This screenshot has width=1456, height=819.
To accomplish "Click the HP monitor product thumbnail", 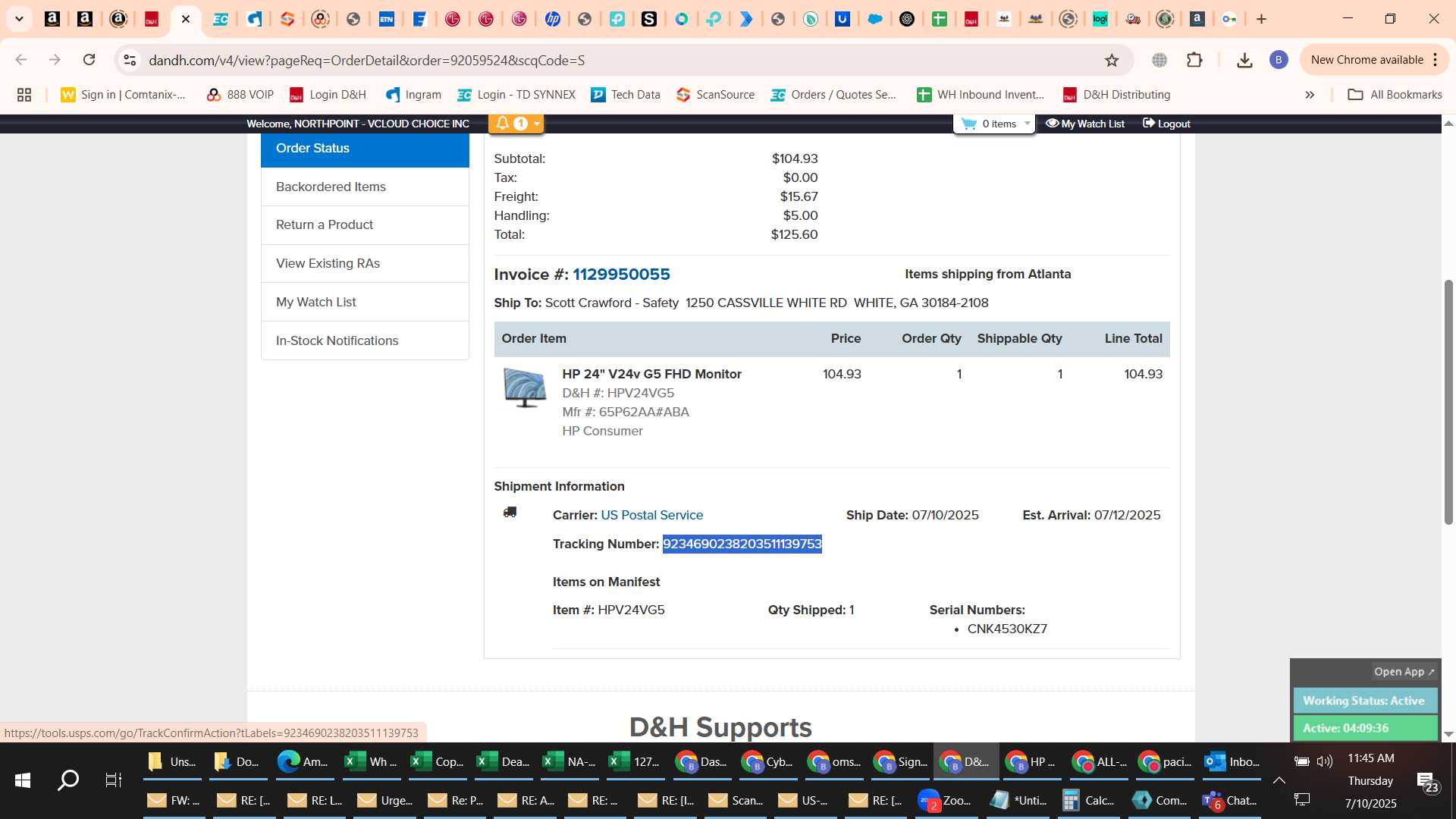I will pos(525,388).
